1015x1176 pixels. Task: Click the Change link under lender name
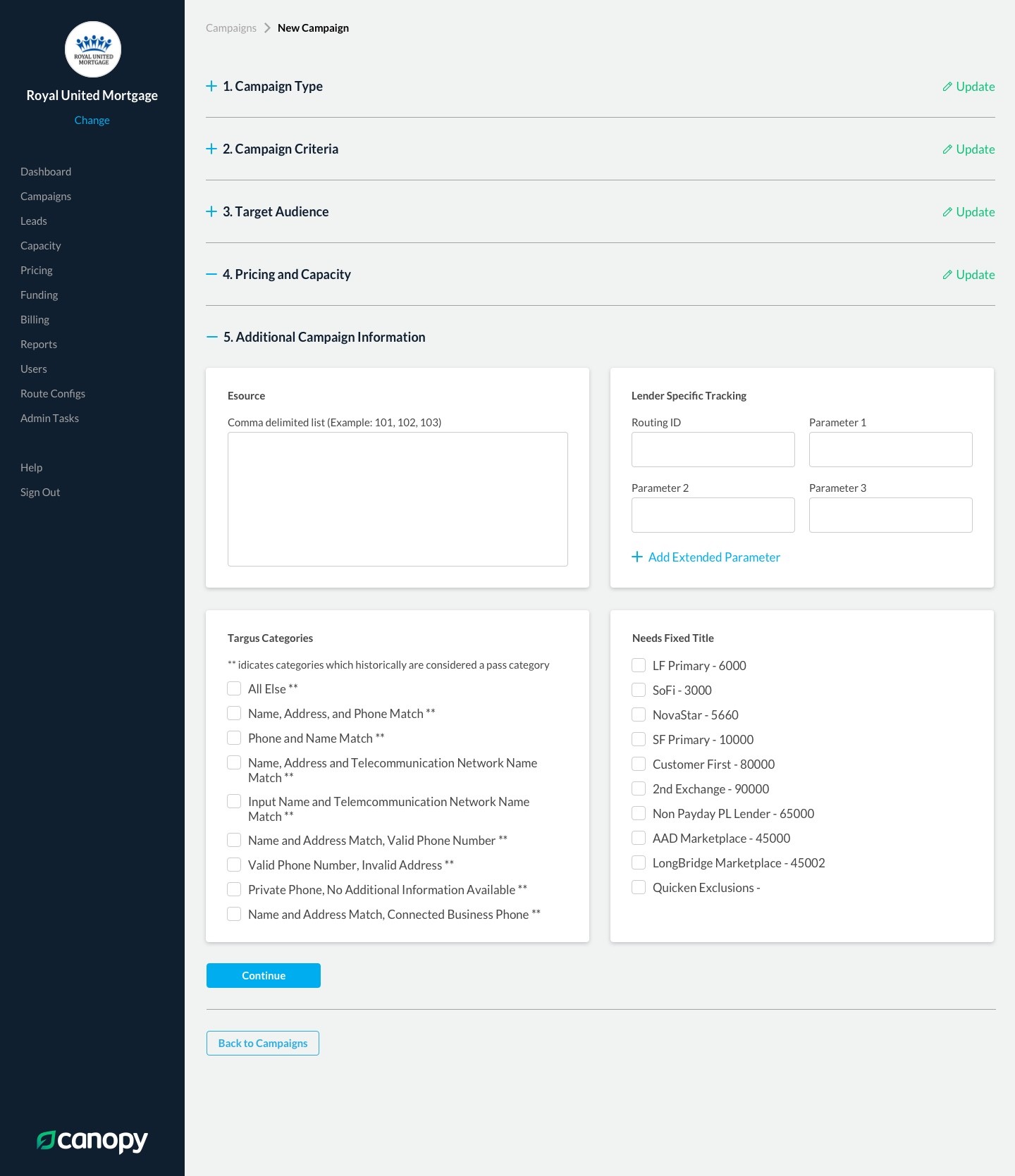92,120
